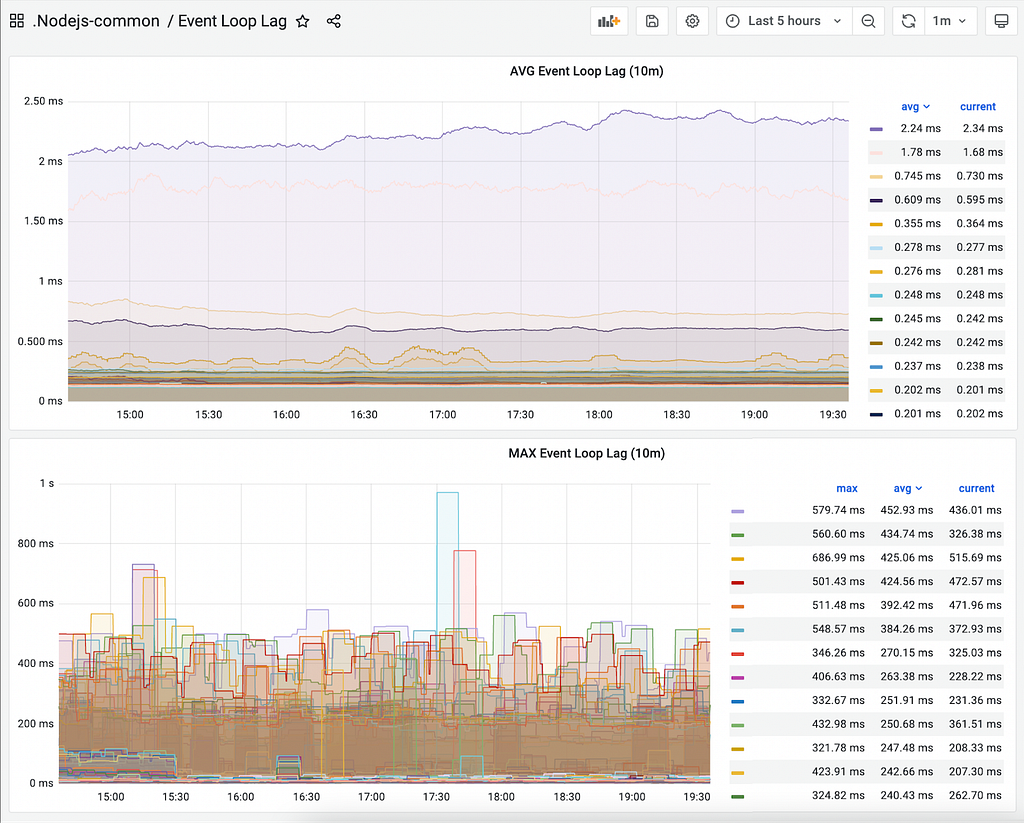Viewport: 1024px width, 823px height.
Task: Sort MAX panel legend by avg column
Action: point(907,489)
